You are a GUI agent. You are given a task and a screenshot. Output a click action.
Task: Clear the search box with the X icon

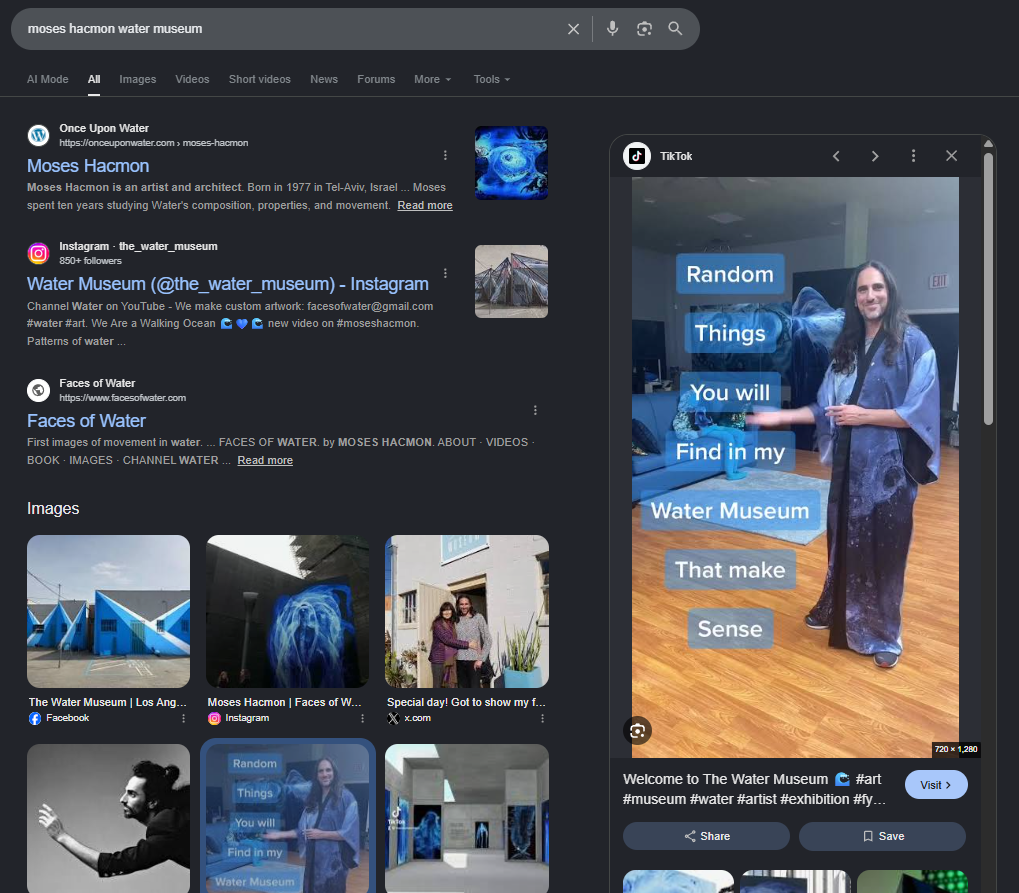pos(573,29)
